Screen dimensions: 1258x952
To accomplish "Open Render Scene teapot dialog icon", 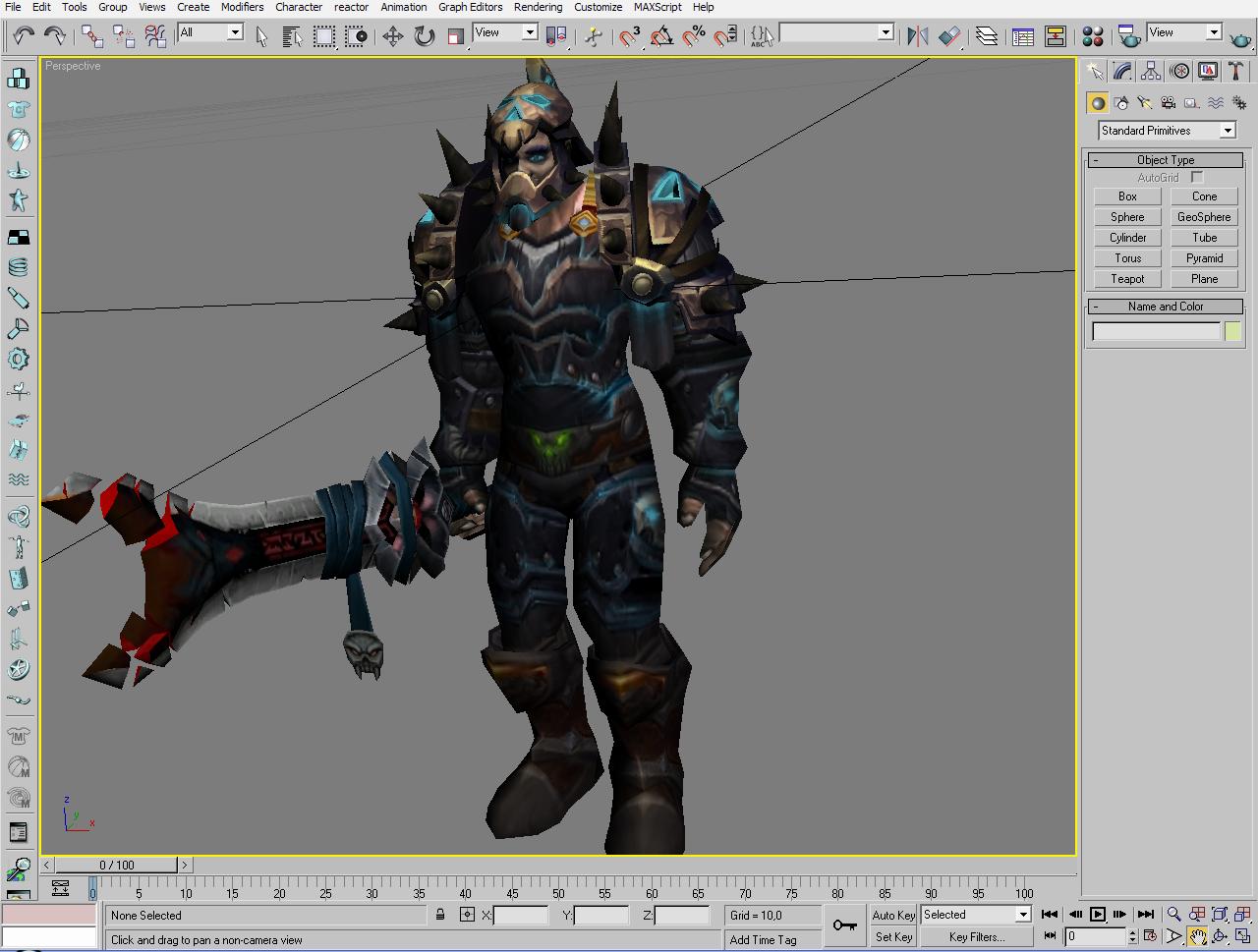I will pos(1129,36).
